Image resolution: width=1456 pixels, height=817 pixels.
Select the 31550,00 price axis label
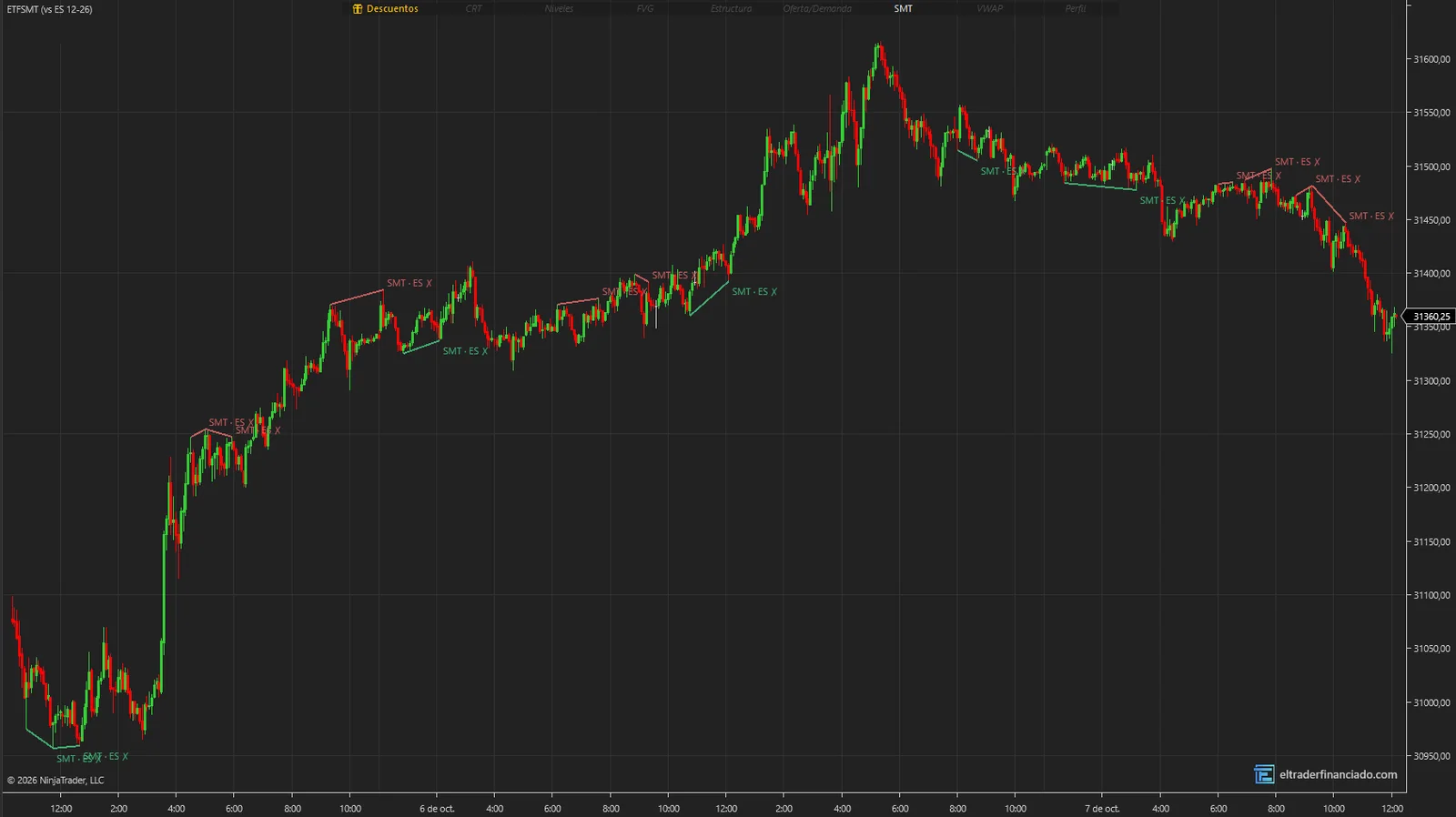(1431, 113)
